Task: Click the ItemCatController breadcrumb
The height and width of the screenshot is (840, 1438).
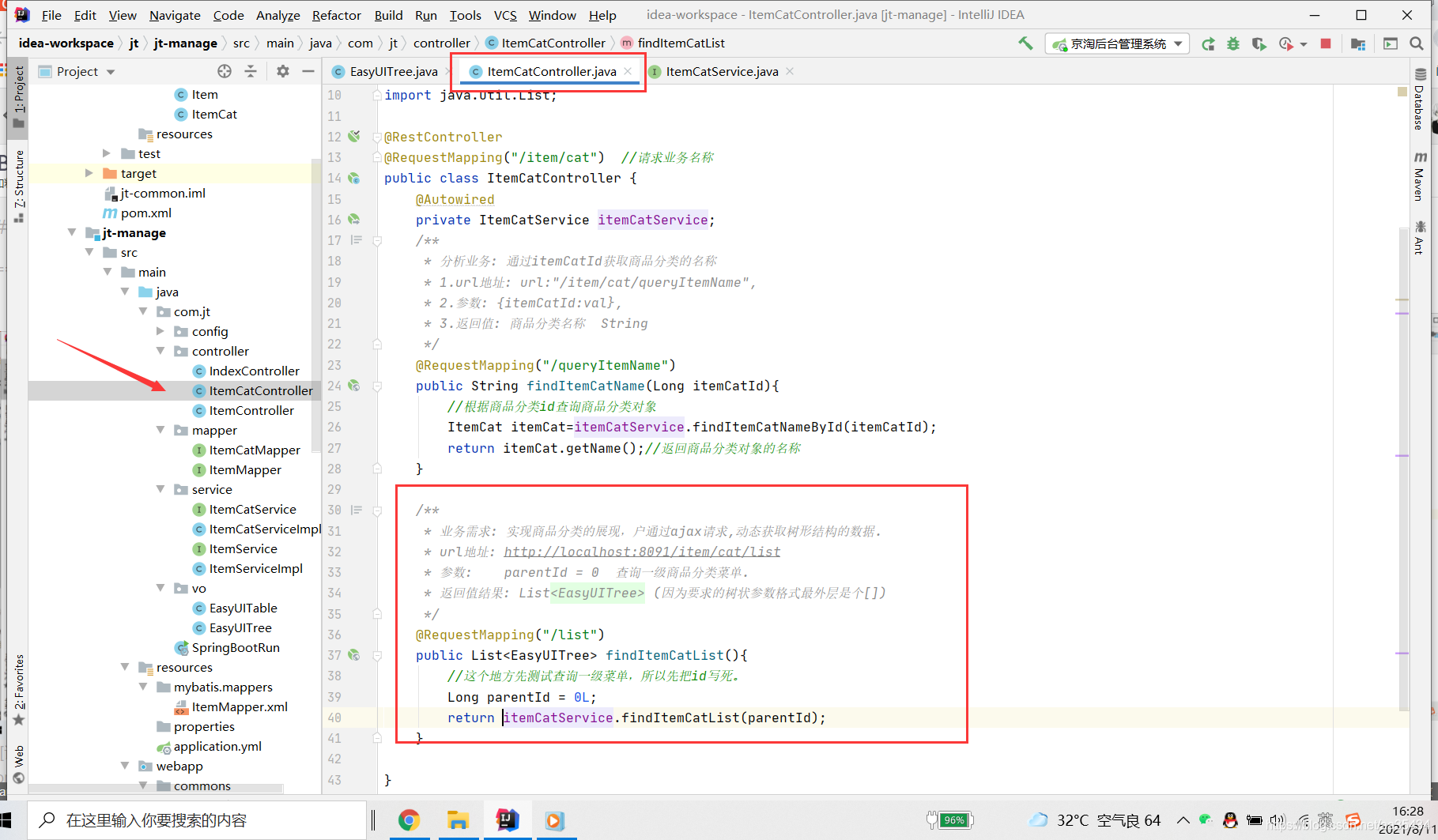Action: pyautogui.click(x=545, y=43)
